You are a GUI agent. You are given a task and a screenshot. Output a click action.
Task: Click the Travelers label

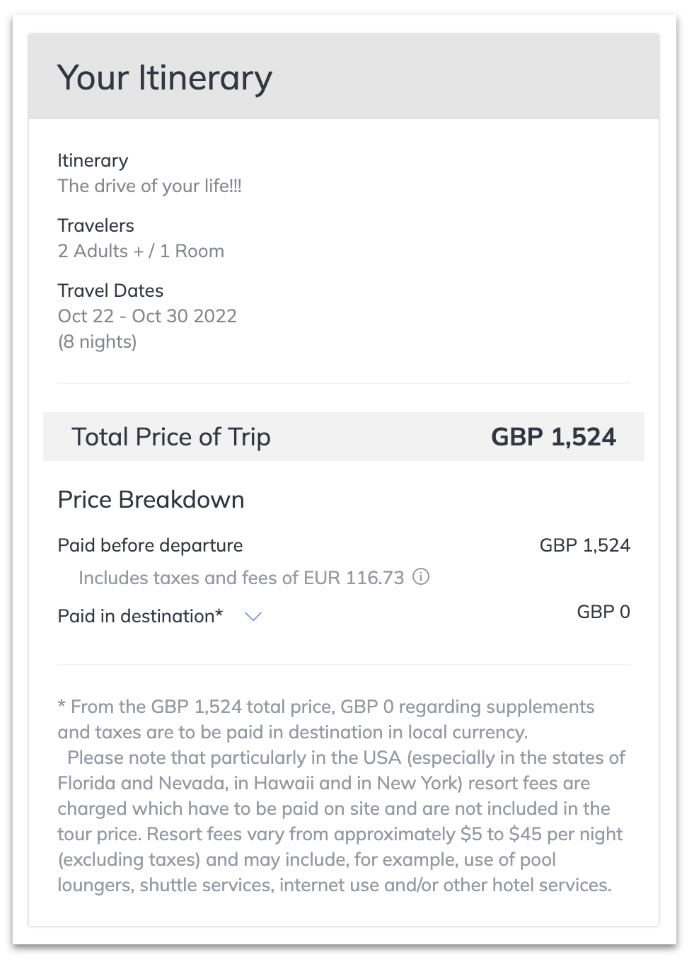96,226
